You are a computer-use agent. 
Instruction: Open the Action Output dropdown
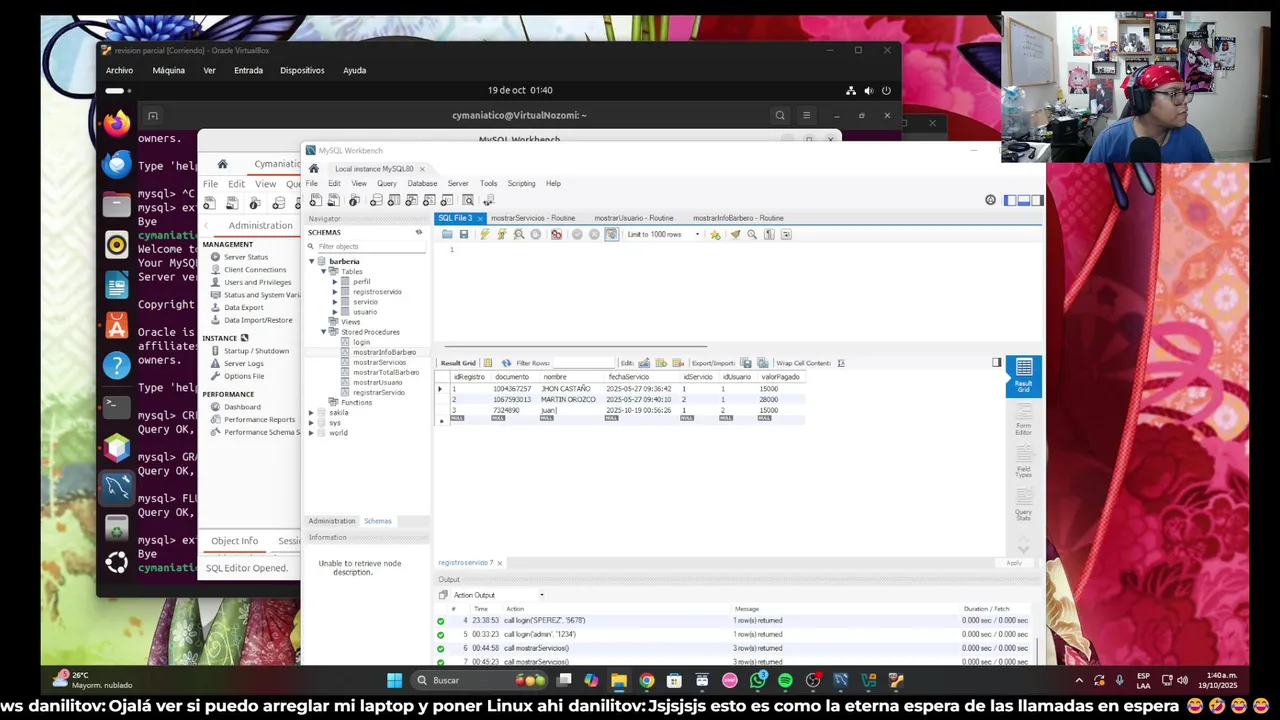tap(499, 595)
